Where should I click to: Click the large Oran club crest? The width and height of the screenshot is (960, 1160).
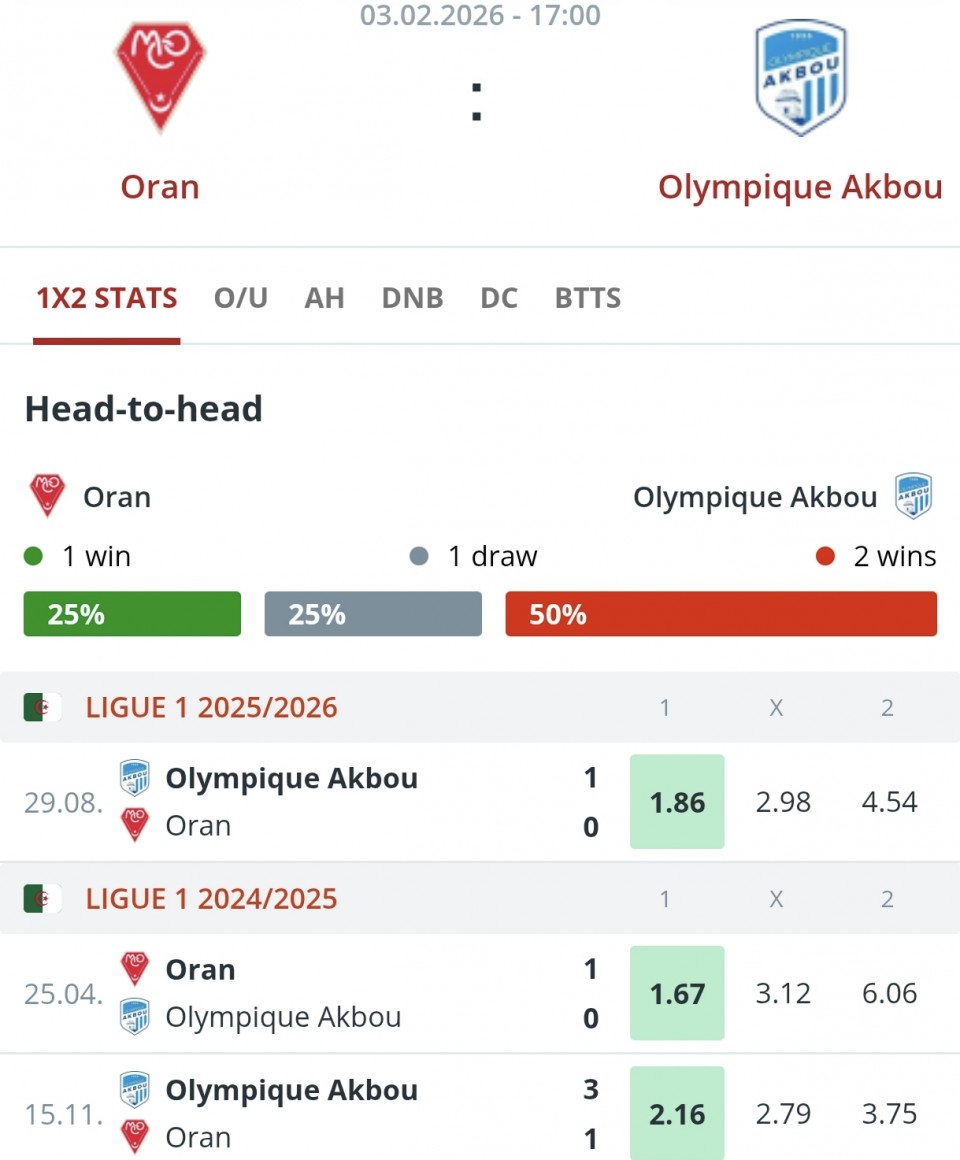[x=160, y=76]
